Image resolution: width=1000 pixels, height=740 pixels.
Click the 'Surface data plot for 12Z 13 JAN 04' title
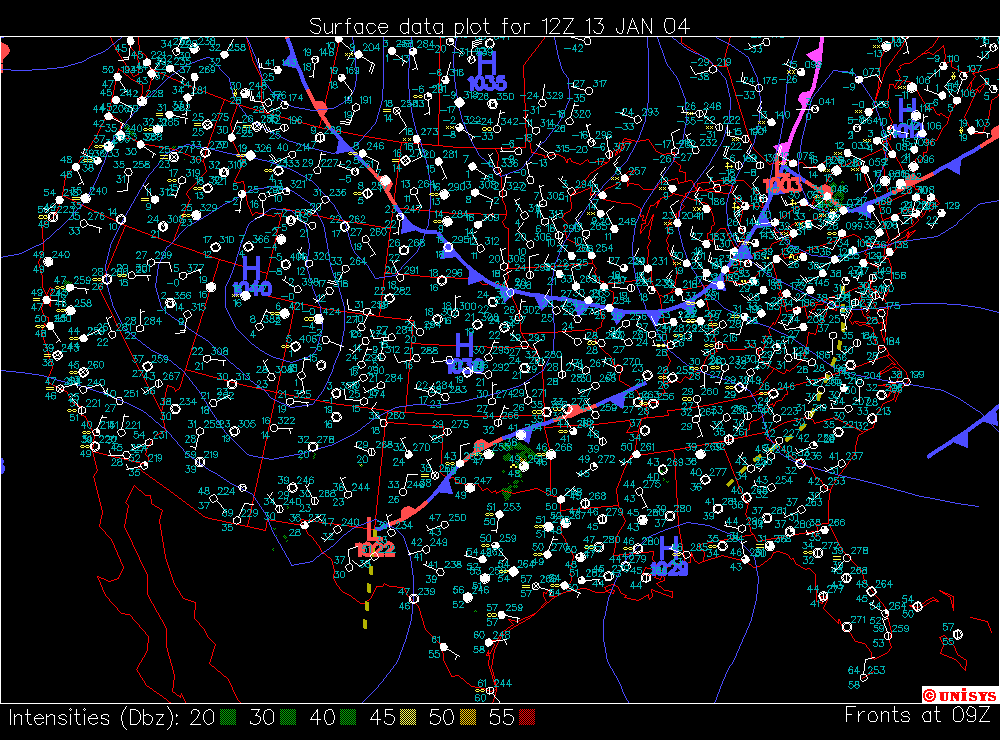pos(499,26)
